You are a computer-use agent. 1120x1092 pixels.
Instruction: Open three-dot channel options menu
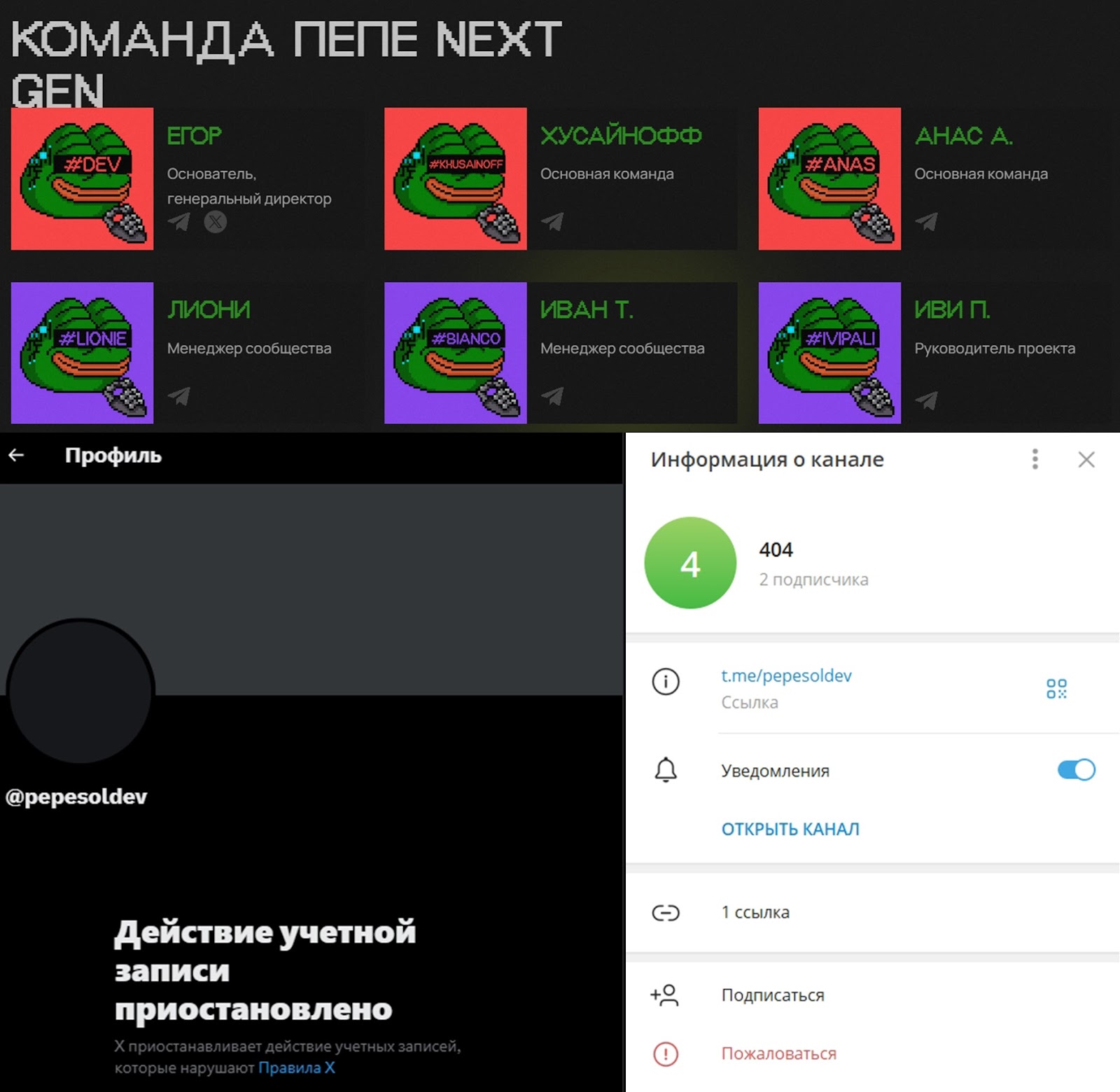click(x=1035, y=459)
